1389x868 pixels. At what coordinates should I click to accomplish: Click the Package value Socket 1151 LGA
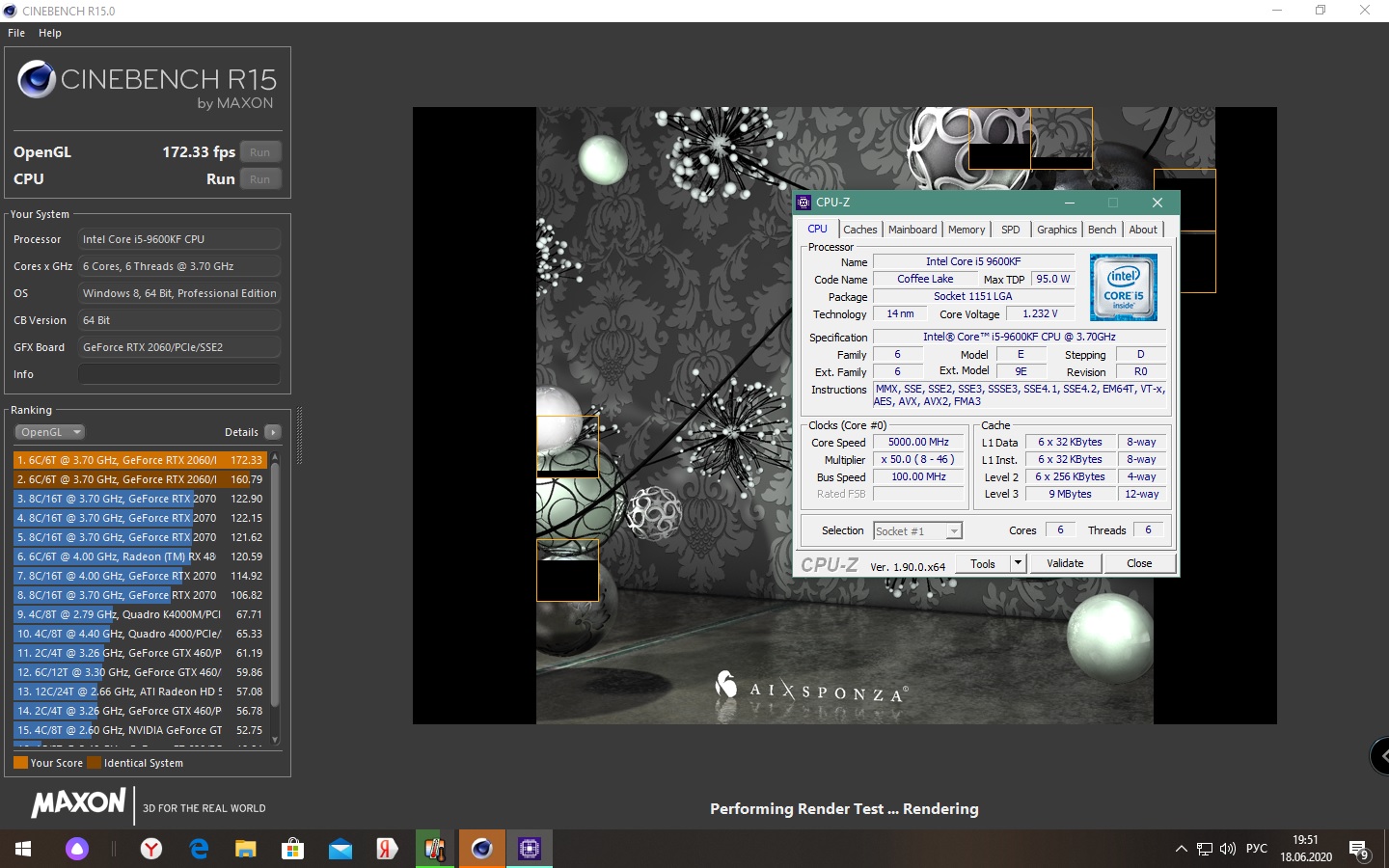pos(973,297)
